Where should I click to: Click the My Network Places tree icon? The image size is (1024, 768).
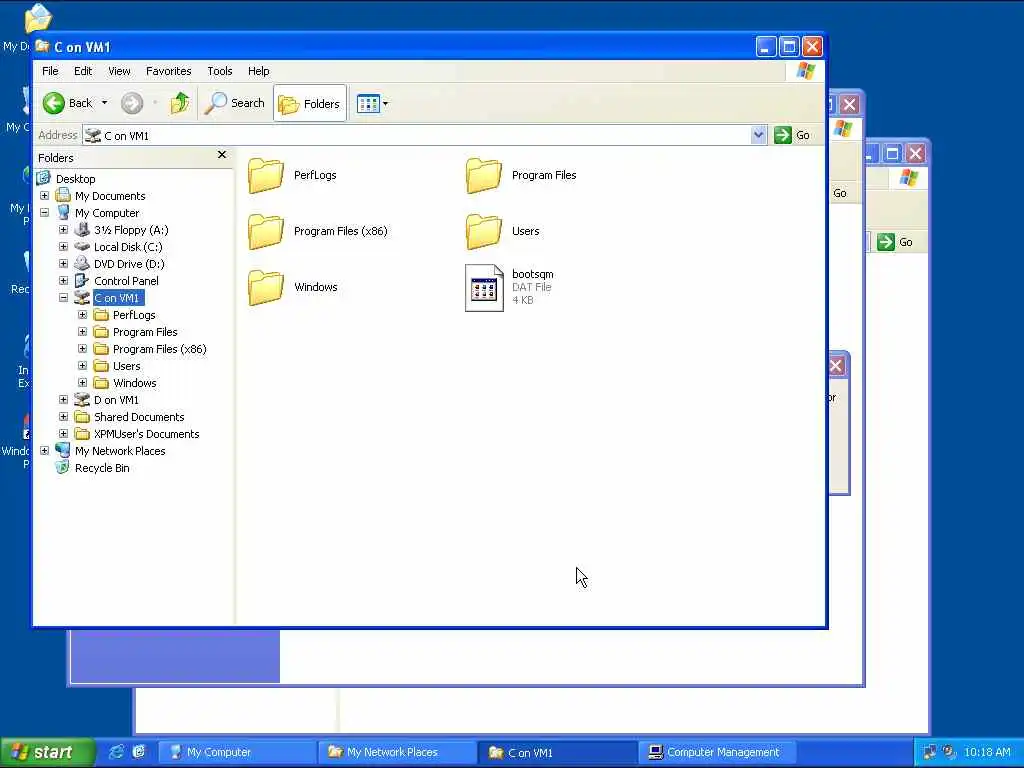[x=63, y=451]
